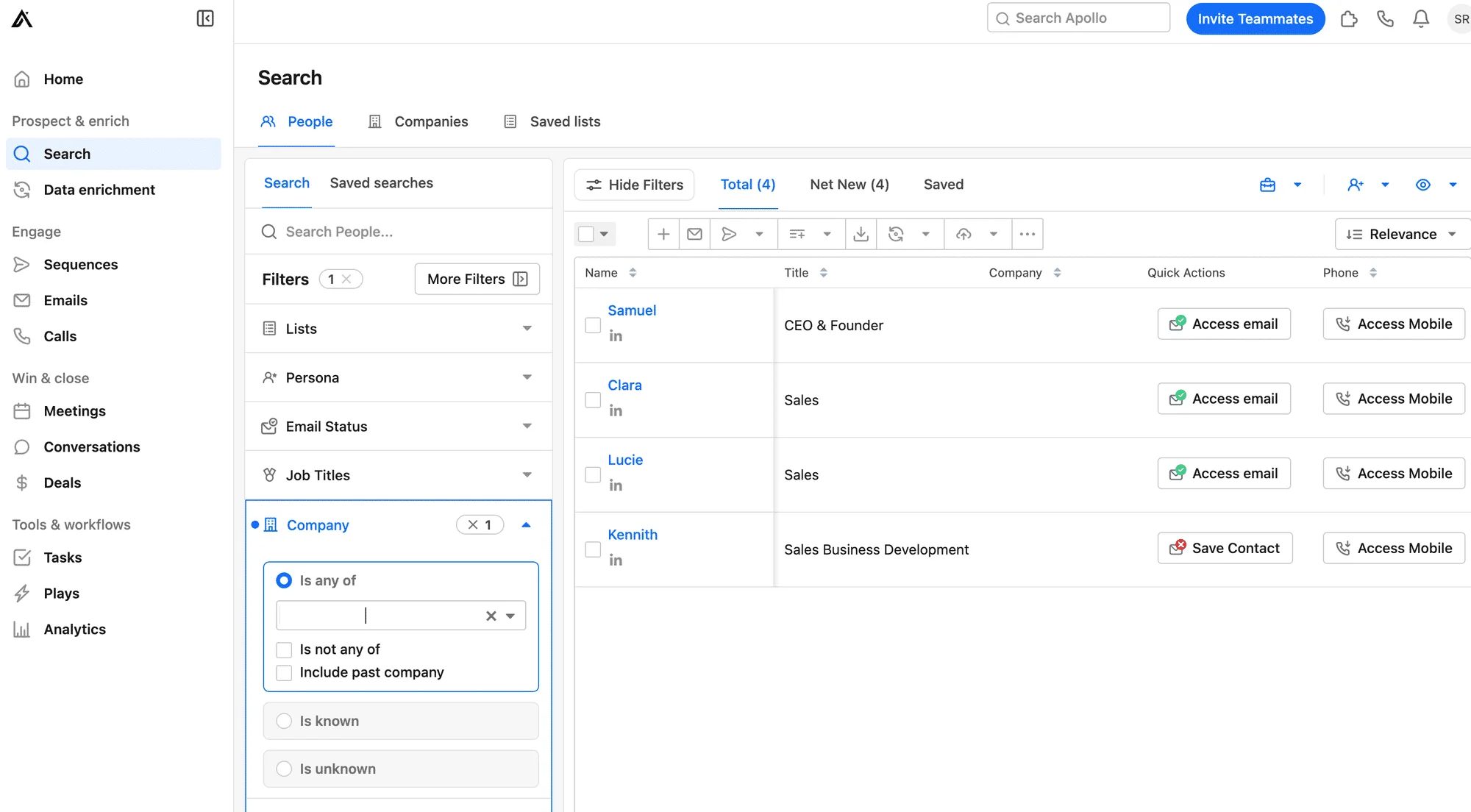This screenshot has width=1471, height=812.
Task: Click the briefcase icon above the table
Action: pos(1267,185)
